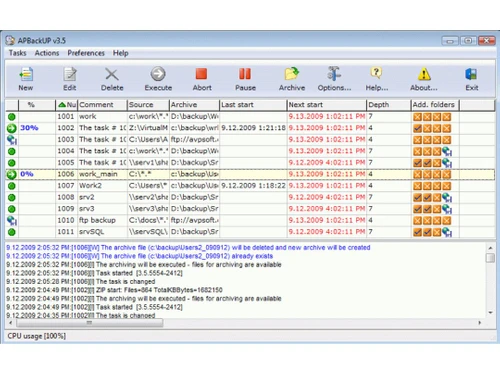This screenshot has width=500, height=375.
Task: Click green status icon of task 1011
Action: coord(12,232)
